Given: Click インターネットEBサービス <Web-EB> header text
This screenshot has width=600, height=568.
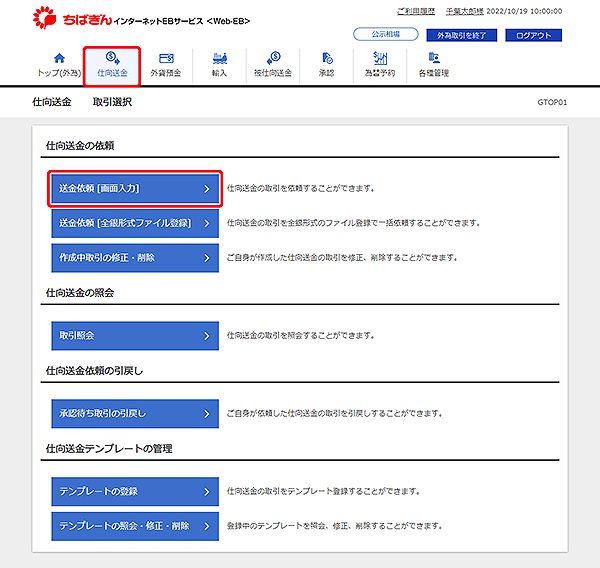Looking at the screenshot, I should [x=182, y=21].
